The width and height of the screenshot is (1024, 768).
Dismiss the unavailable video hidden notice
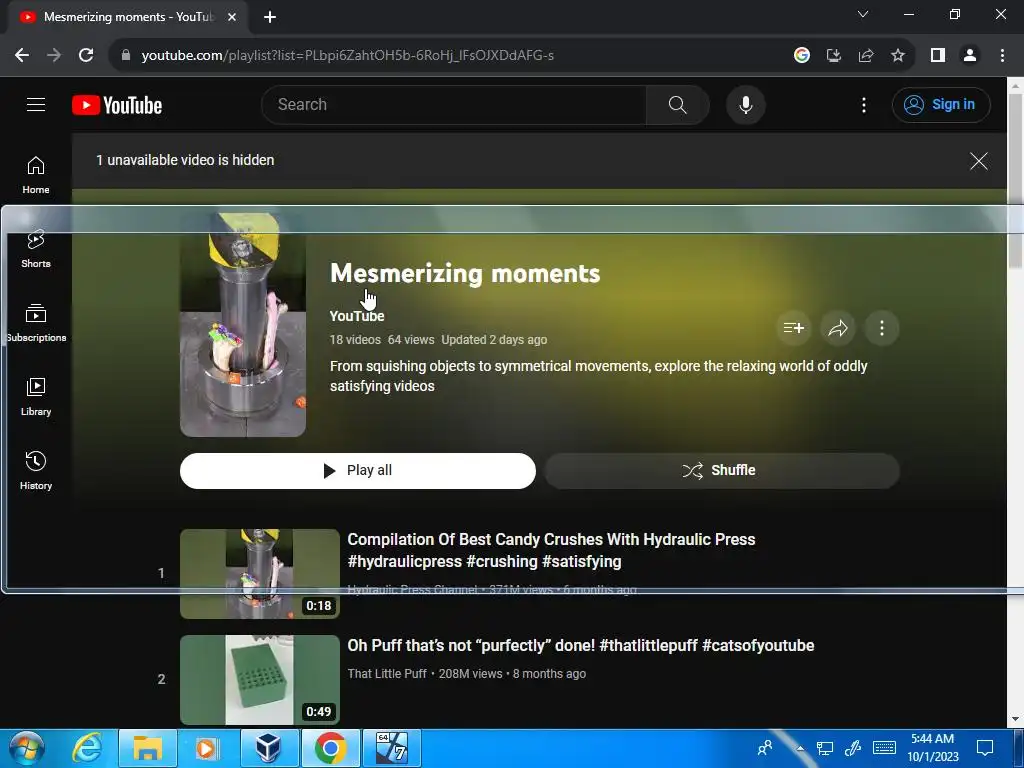tap(978, 161)
